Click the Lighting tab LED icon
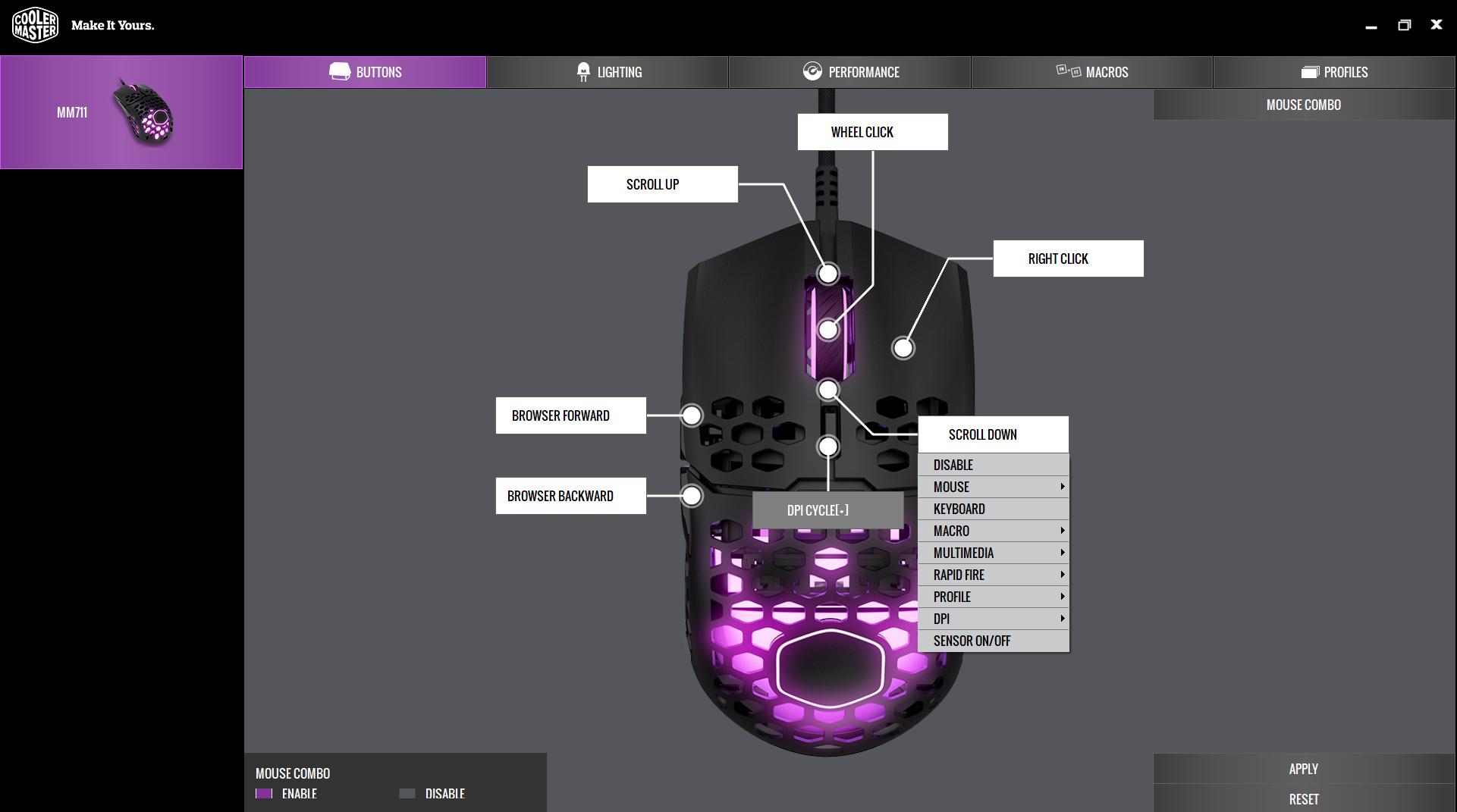This screenshot has height=812, width=1457. (583, 72)
